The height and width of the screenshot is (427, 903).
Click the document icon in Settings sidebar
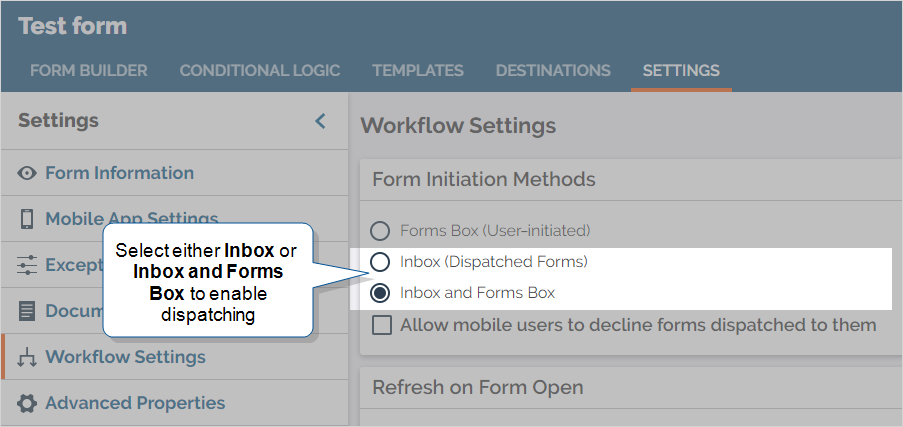point(27,311)
